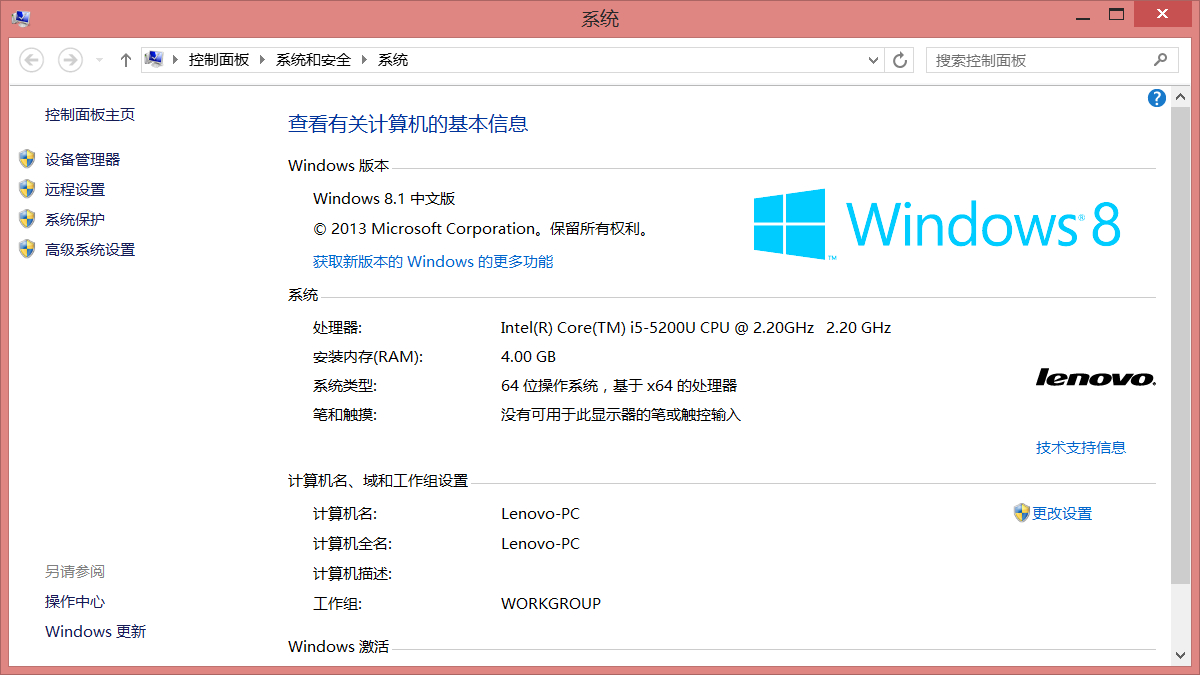This screenshot has height=675, width=1200.
Task: Go back with the Back arrow button
Action: click(x=32, y=60)
